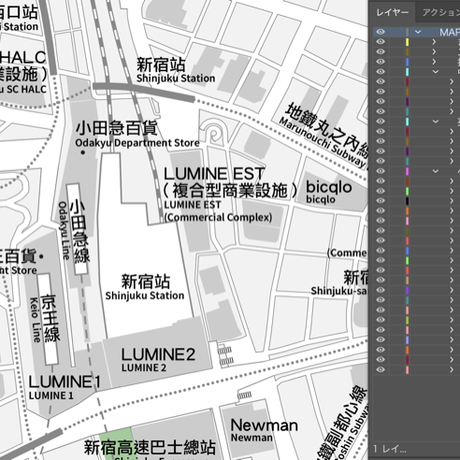The width and height of the screenshot is (460, 460).
Task: Click the large 'LUMINE2' map label
Action: [158, 354]
